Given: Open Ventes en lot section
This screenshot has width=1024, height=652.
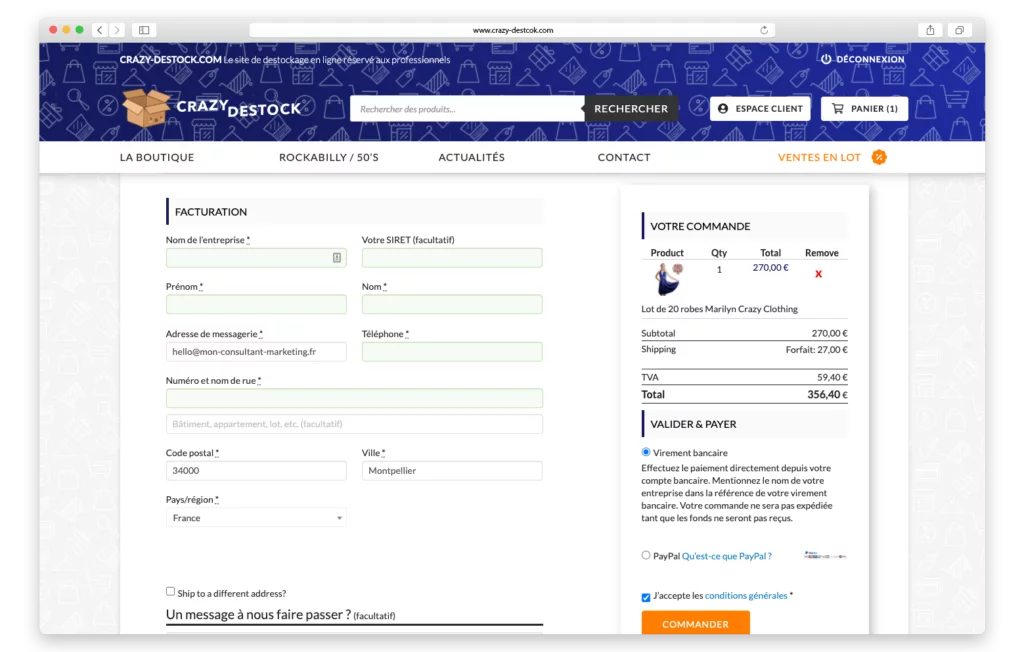Looking at the screenshot, I should point(819,157).
